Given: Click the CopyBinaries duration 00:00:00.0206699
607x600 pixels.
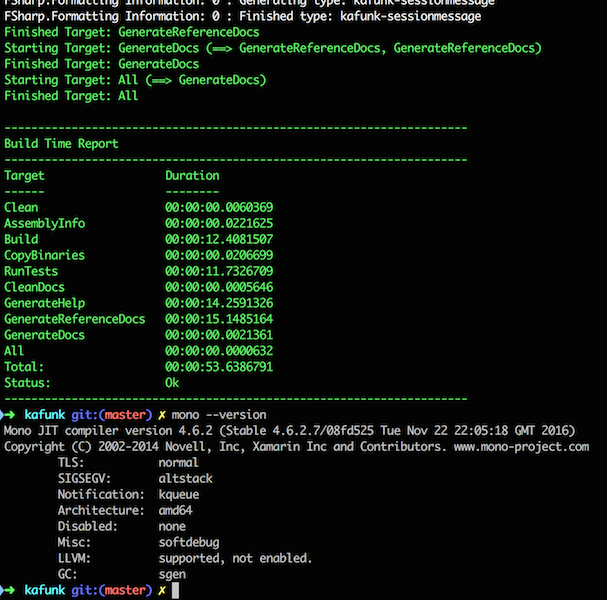Looking at the screenshot, I should 219,255.
